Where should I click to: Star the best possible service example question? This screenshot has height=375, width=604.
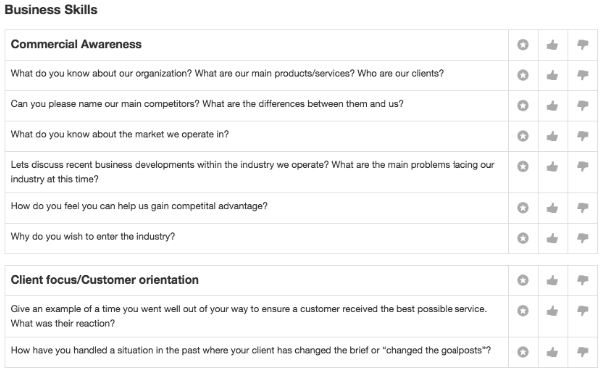point(523,310)
